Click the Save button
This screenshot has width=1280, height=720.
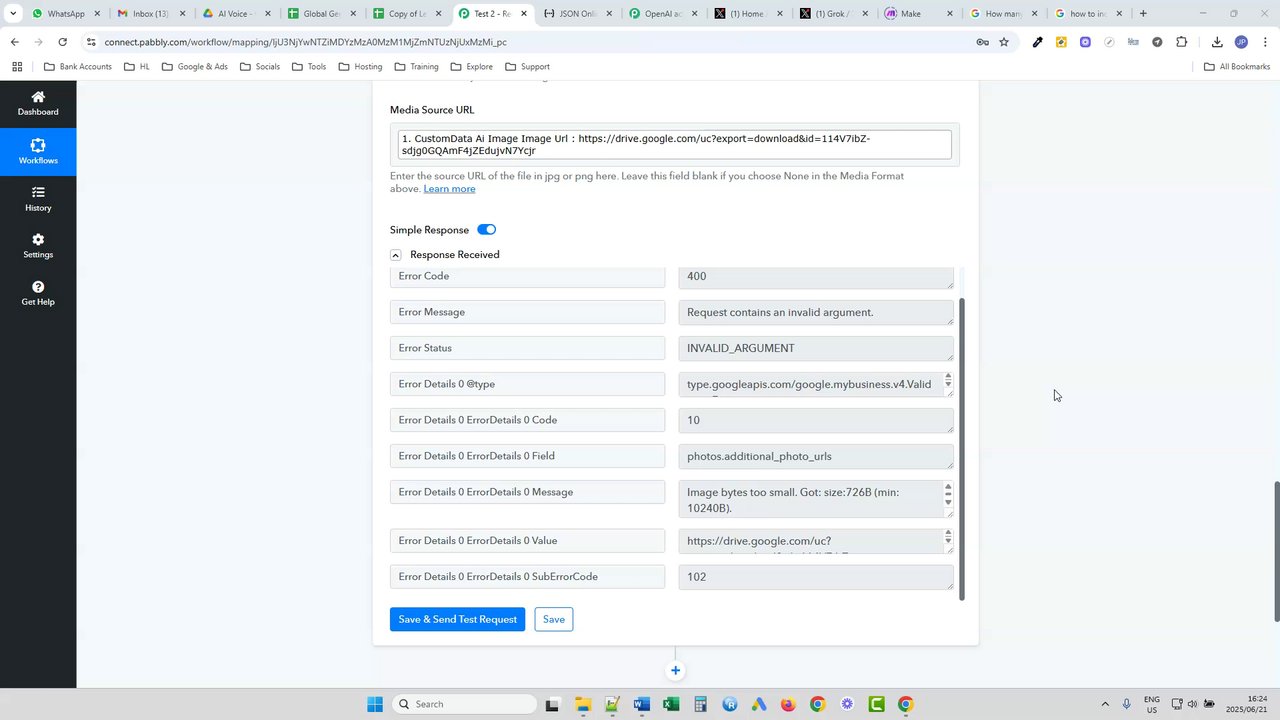tap(553, 619)
